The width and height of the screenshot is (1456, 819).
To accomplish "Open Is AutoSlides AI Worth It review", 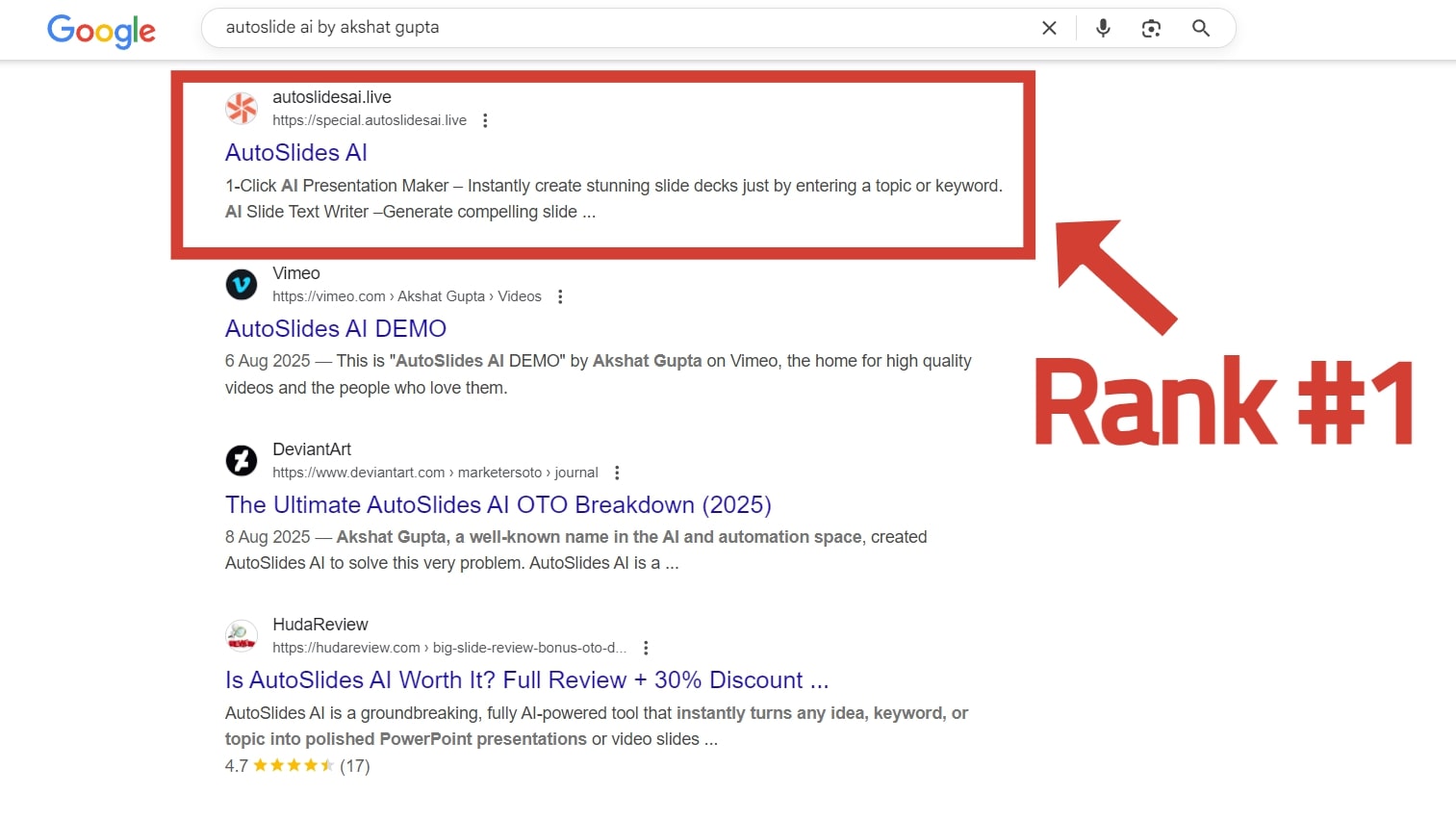I will tap(525, 680).
